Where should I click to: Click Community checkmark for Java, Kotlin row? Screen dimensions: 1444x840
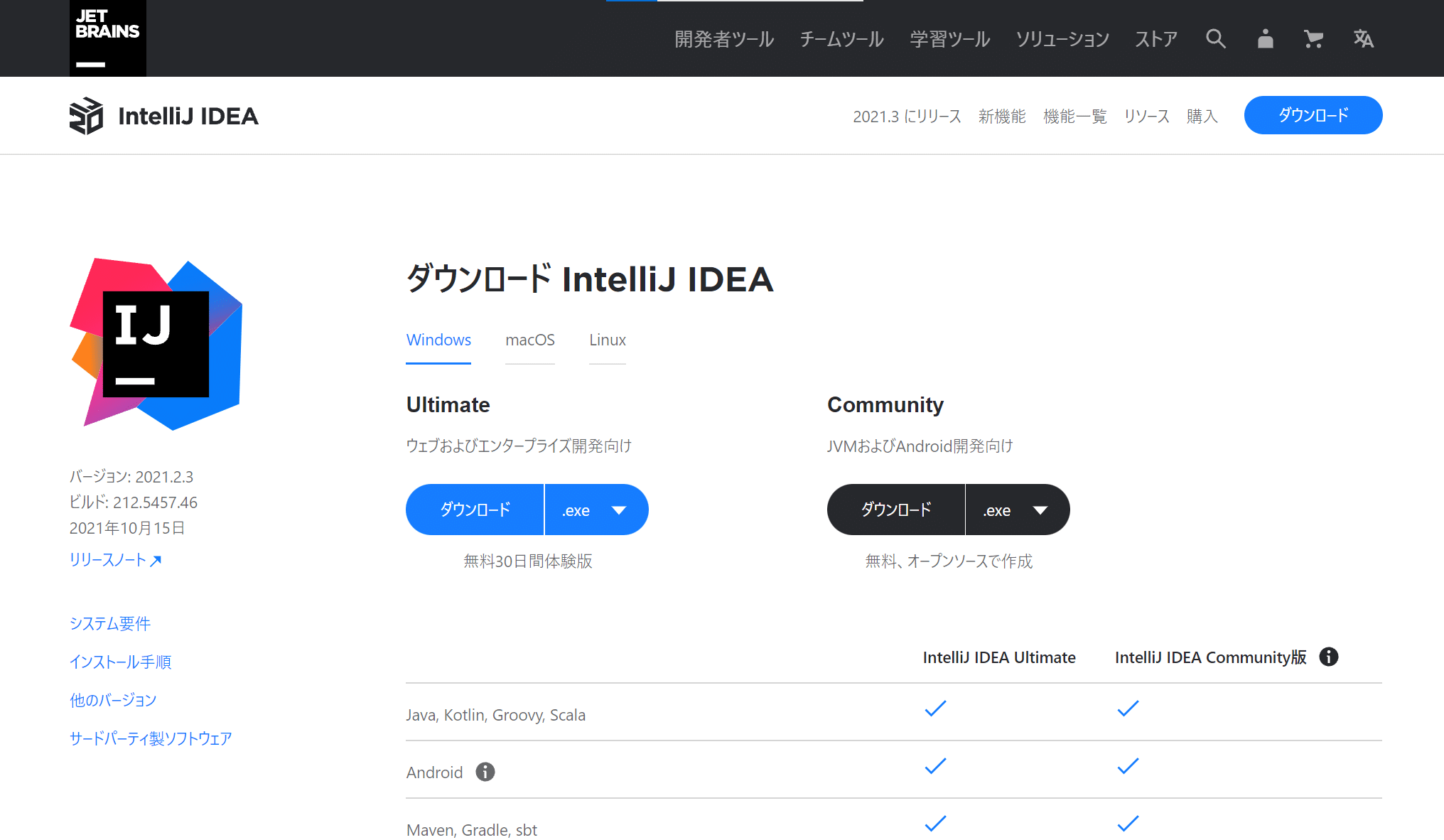point(1128,709)
